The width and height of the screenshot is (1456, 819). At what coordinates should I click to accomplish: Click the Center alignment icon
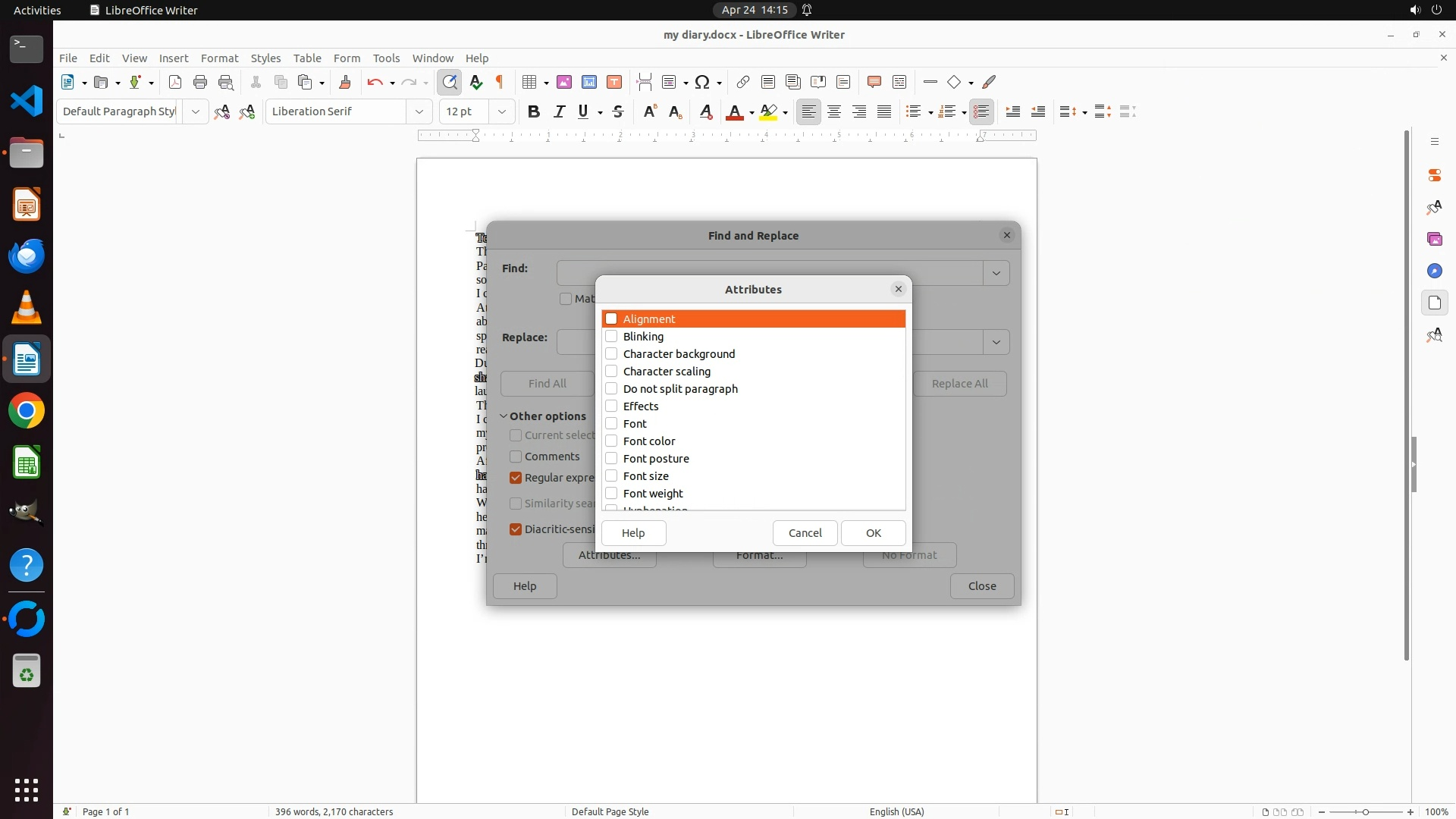[x=834, y=111]
